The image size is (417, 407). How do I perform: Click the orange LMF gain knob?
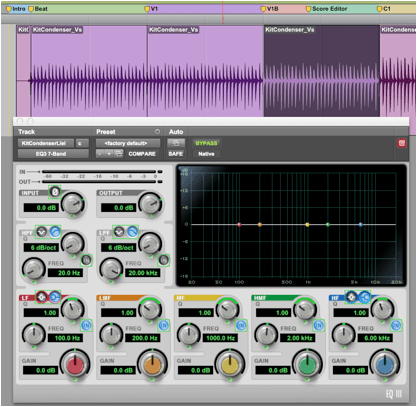pyautogui.click(x=153, y=364)
